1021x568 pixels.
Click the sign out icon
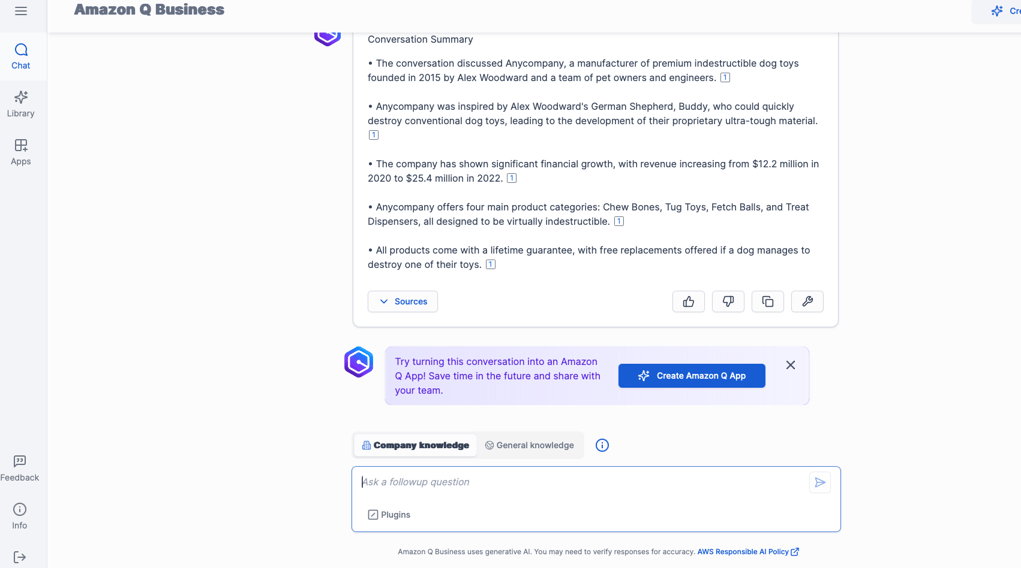pyautogui.click(x=20, y=557)
